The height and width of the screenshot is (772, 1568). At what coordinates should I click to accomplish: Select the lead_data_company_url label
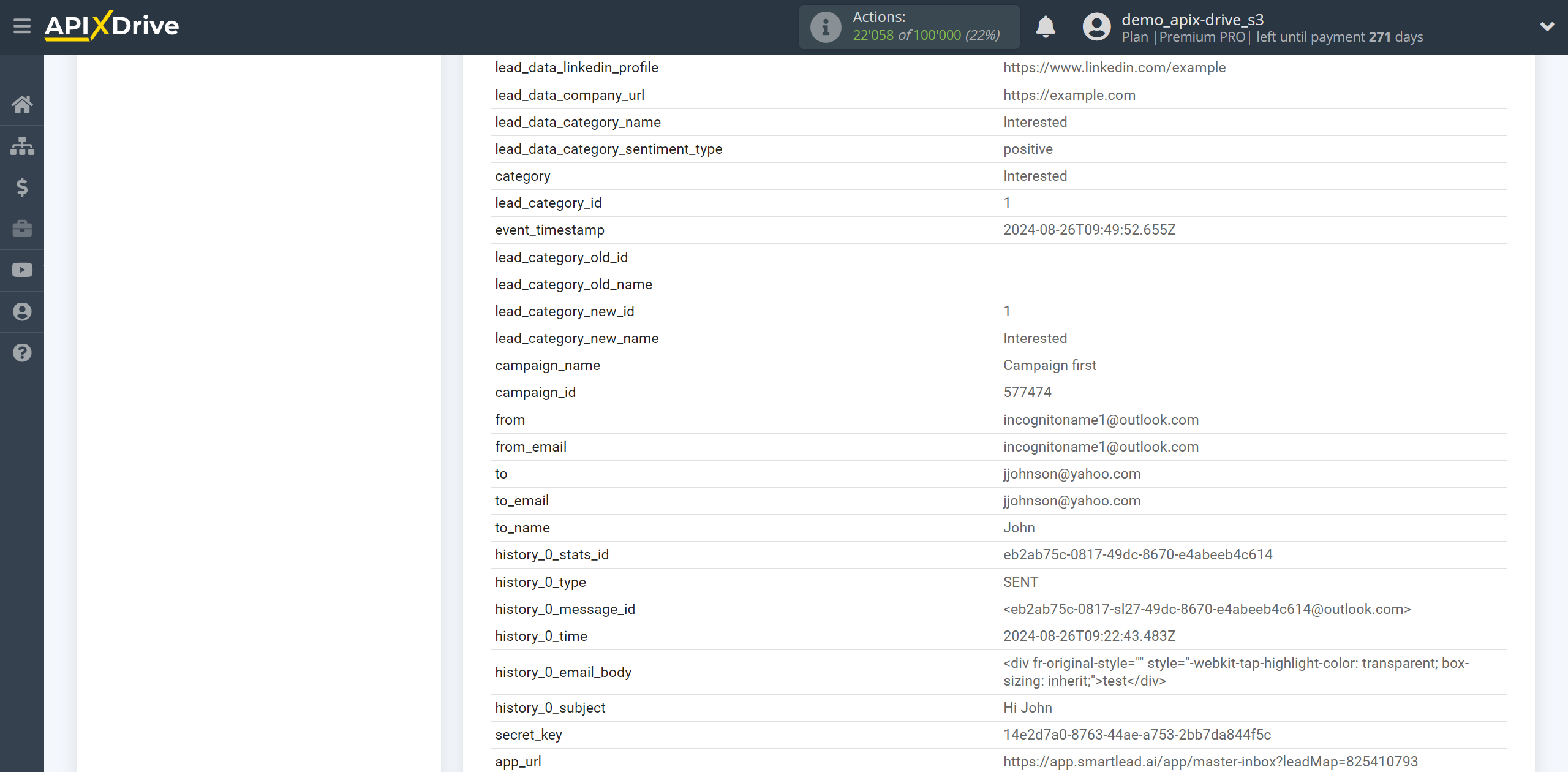pyautogui.click(x=569, y=95)
